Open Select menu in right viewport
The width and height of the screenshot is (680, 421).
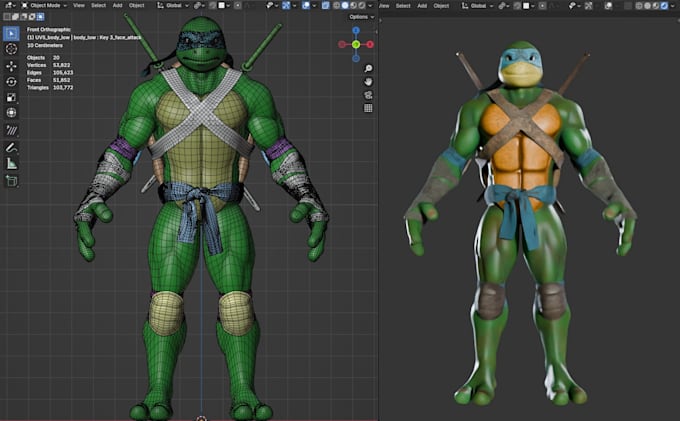click(403, 6)
